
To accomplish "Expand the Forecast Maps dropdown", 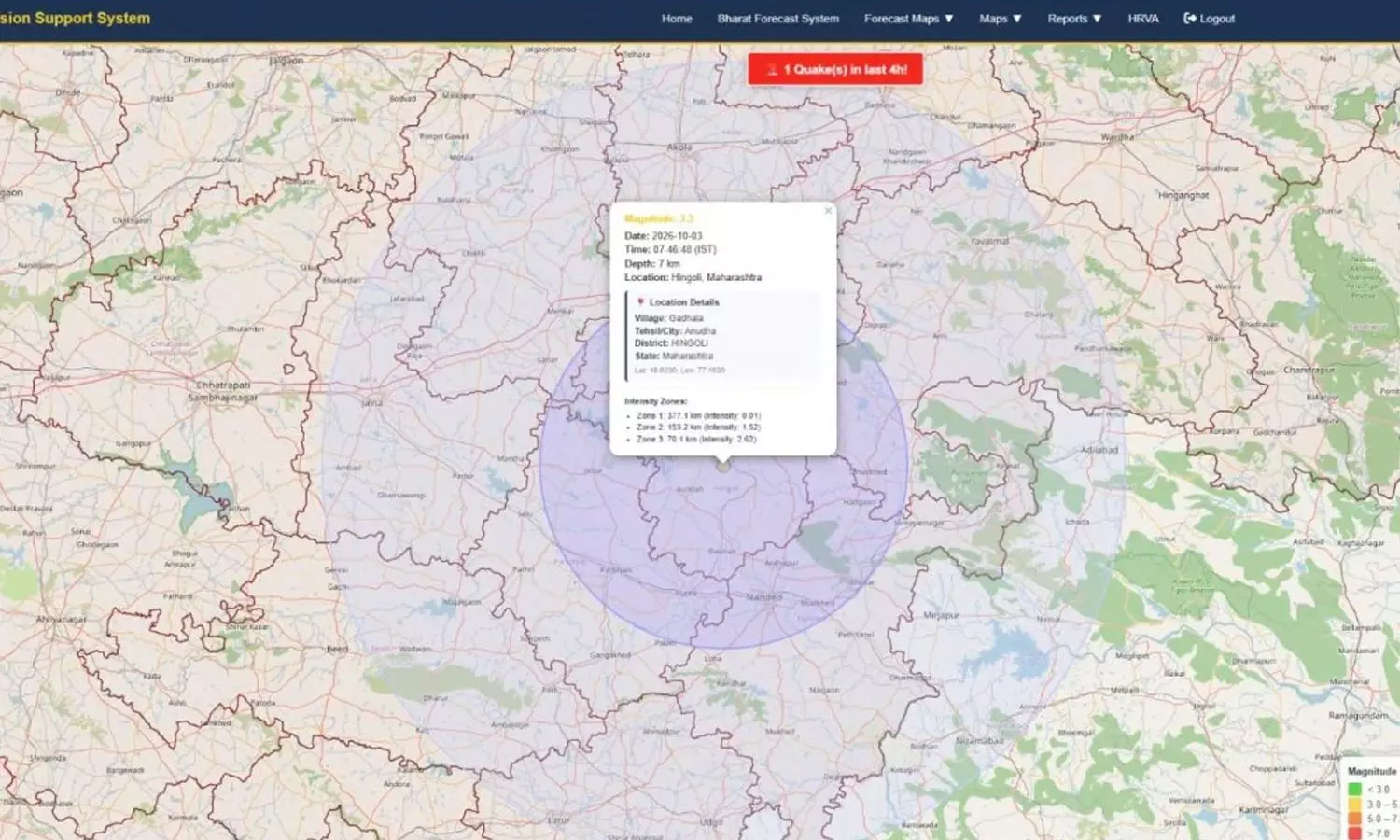I will click(908, 19).
